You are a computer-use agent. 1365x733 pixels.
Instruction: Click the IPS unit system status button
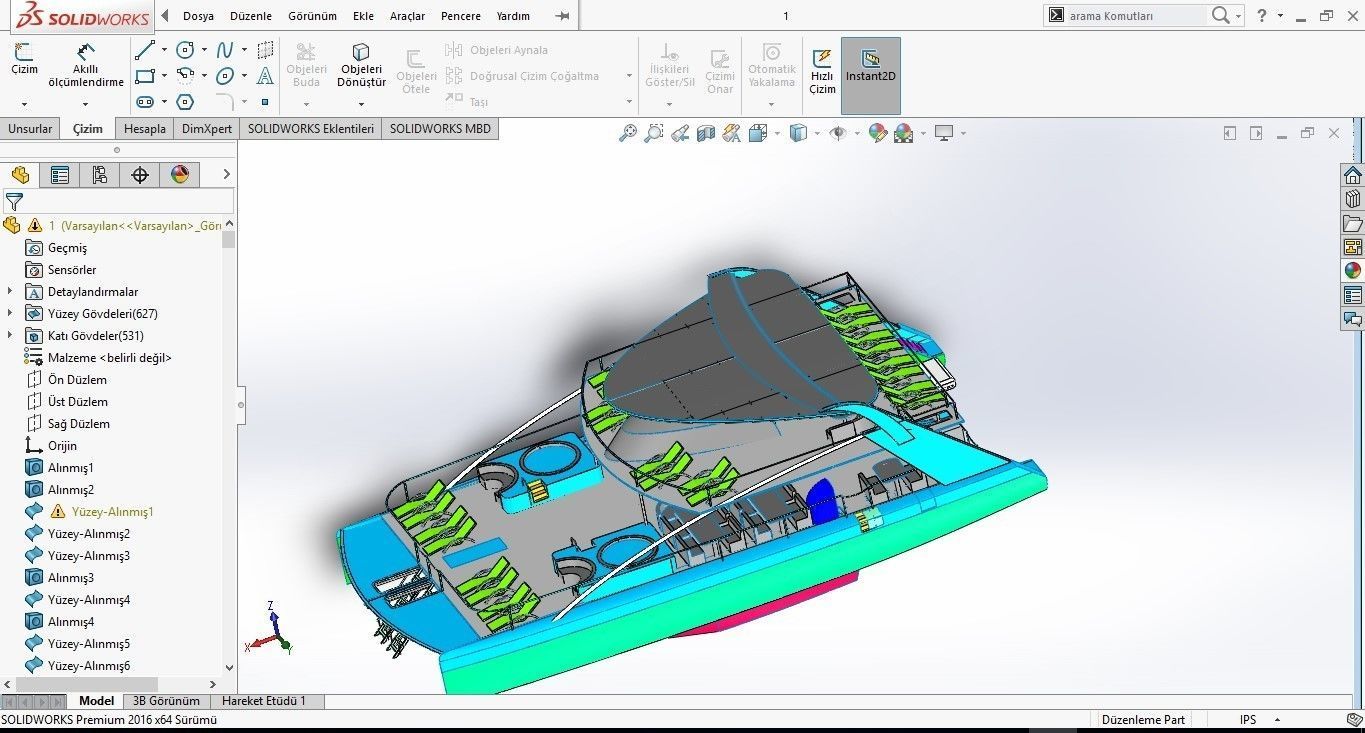1248,720
